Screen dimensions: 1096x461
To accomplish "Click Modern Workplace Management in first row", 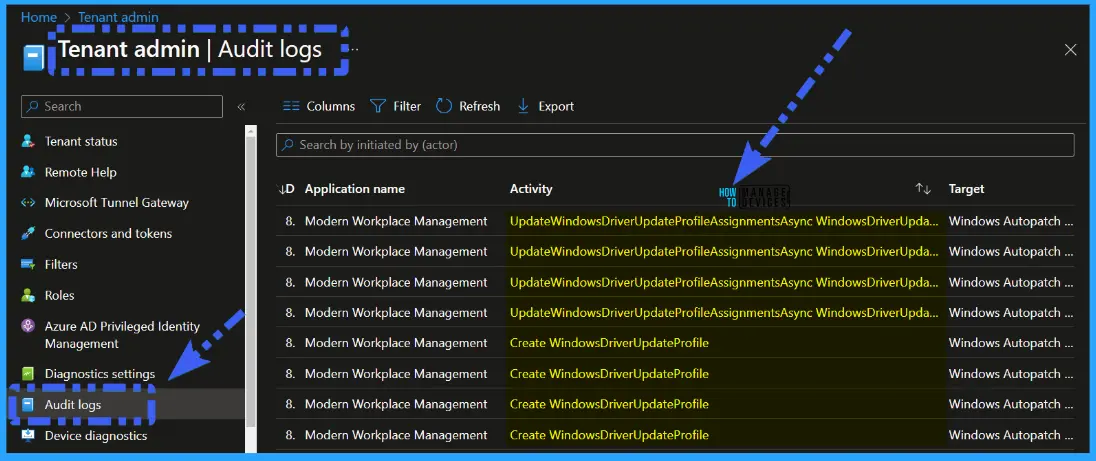I will [x=396, y=221].
